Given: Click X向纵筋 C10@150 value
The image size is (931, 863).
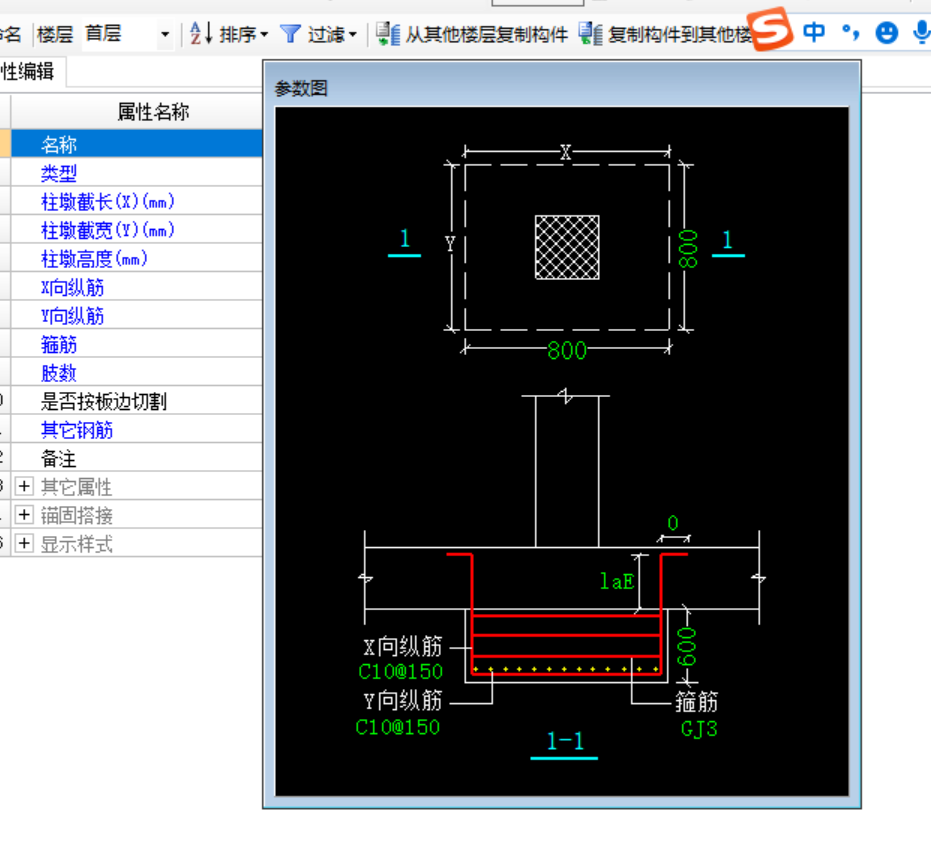Looking at the screenshot, I should click(x=401, y=672).
